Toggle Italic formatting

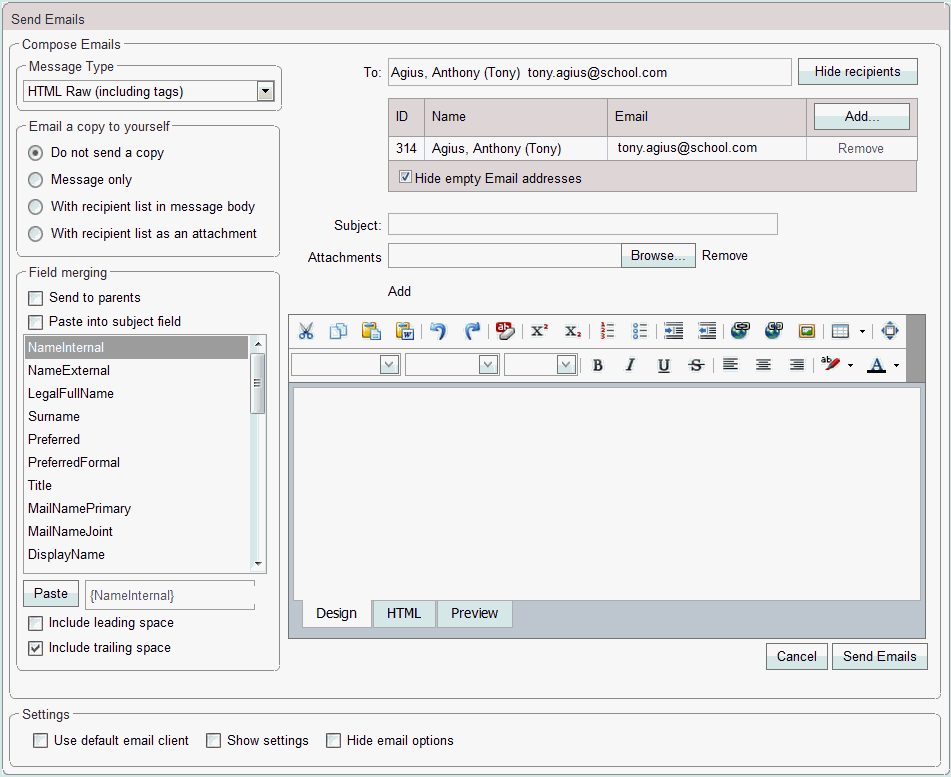(630, 365)
